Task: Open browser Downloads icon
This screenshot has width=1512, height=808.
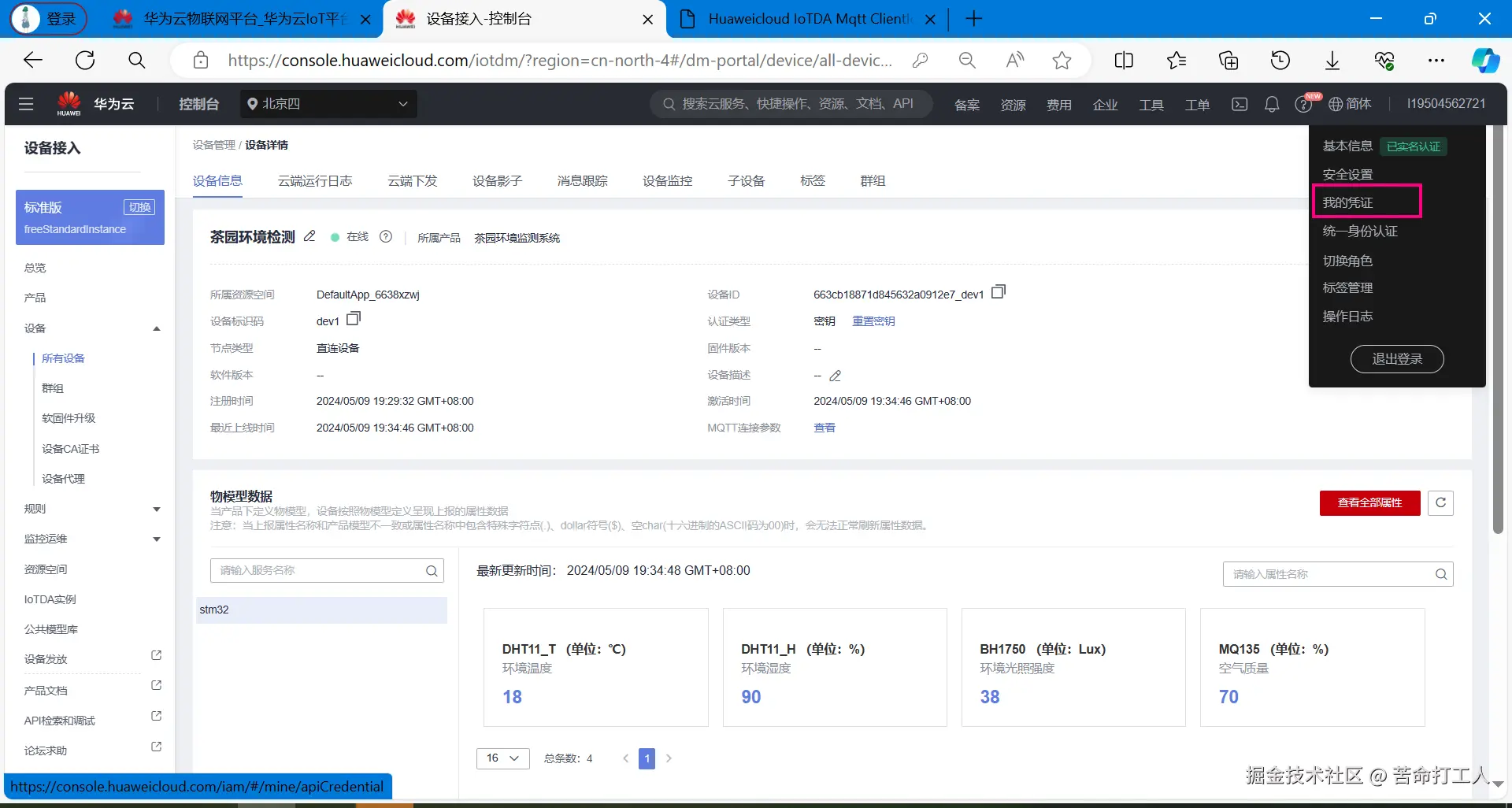Action: (1332, 60)
